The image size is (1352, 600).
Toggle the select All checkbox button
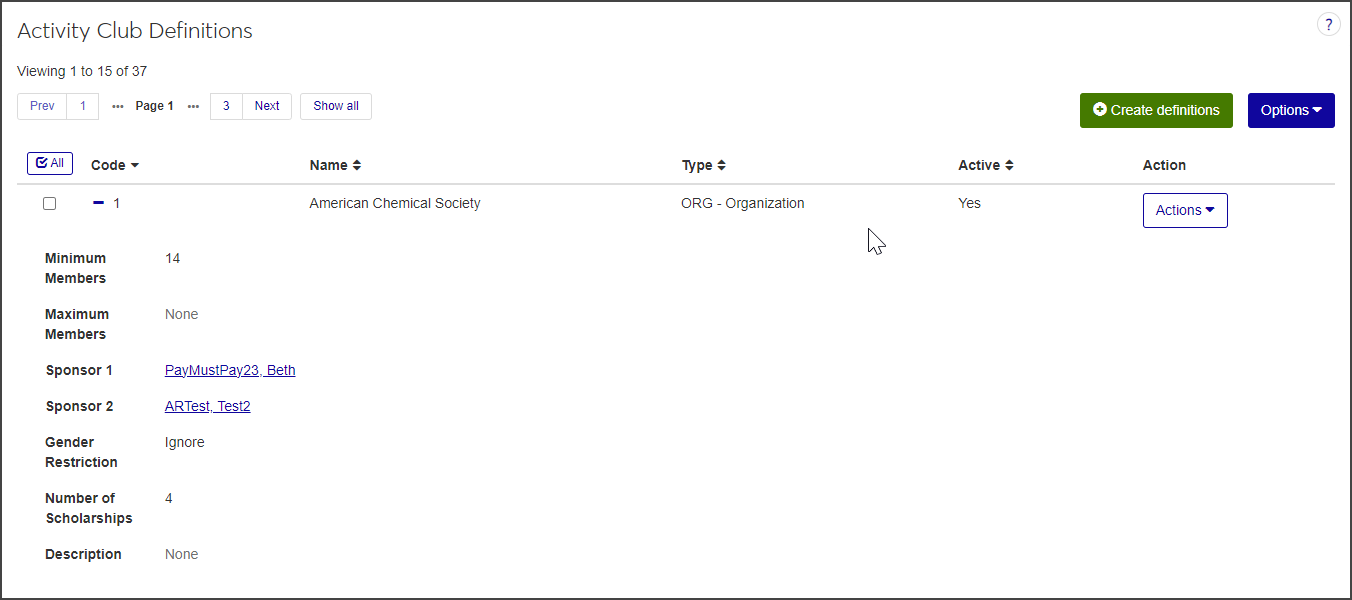click(50, 163)
